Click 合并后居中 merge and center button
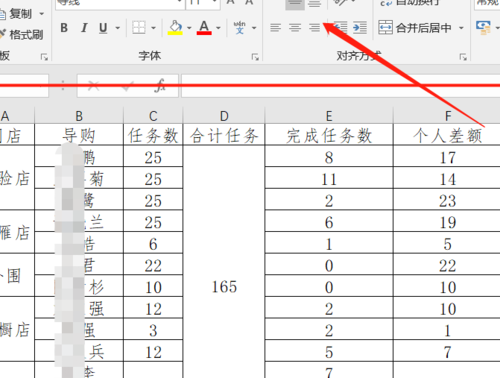500x378 pixels. (415, 28)
